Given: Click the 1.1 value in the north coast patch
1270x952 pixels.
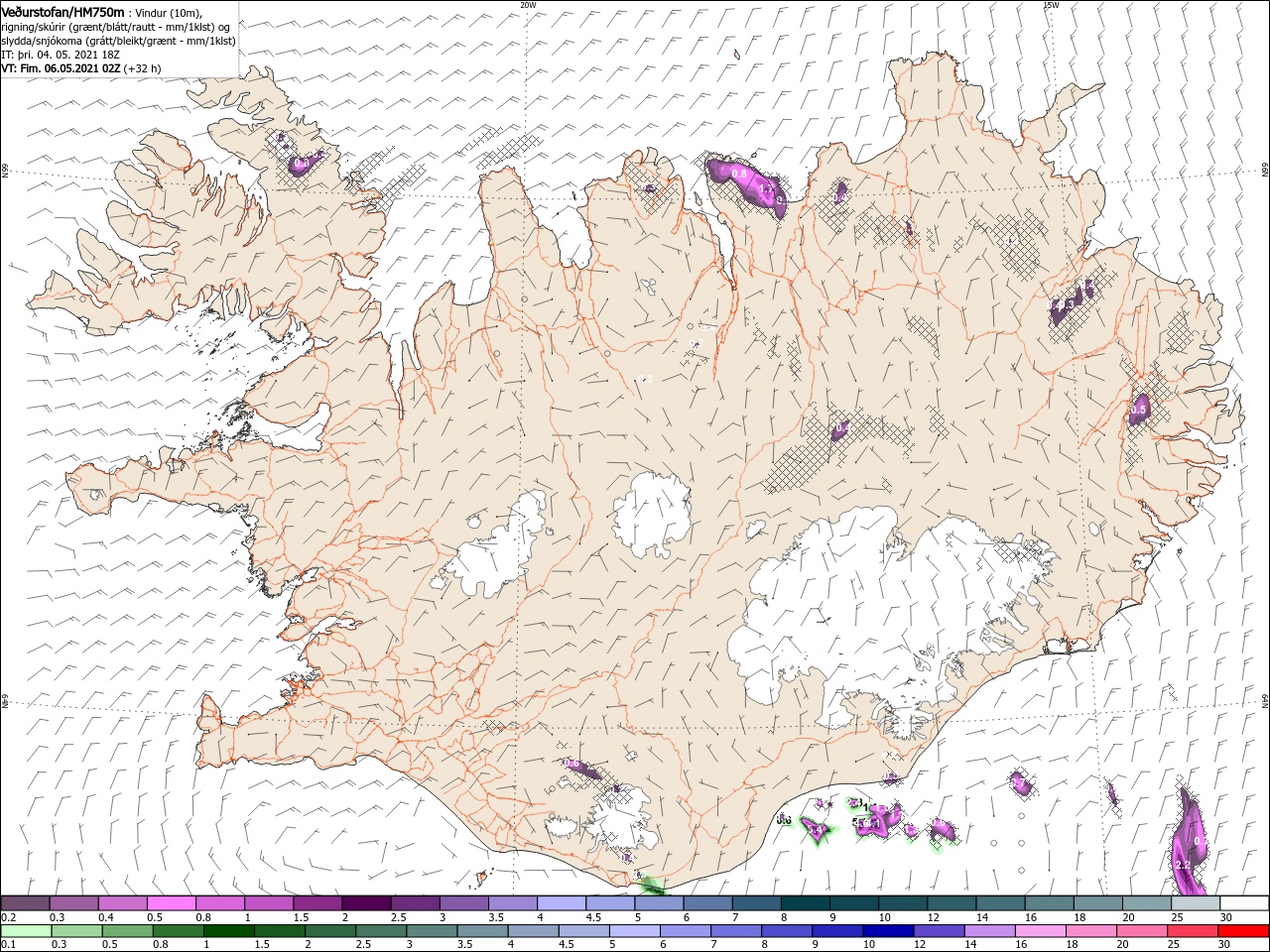Looking at the screenshot, I should 765,187.
